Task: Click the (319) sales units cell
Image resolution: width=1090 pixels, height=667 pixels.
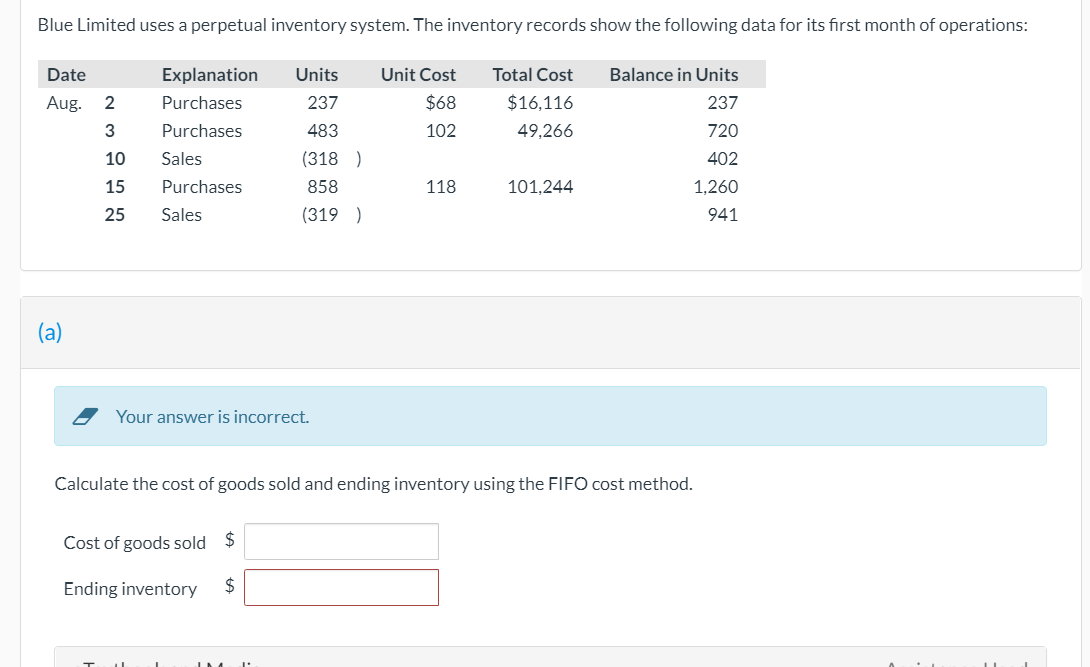Action: [x=332, y=215]
